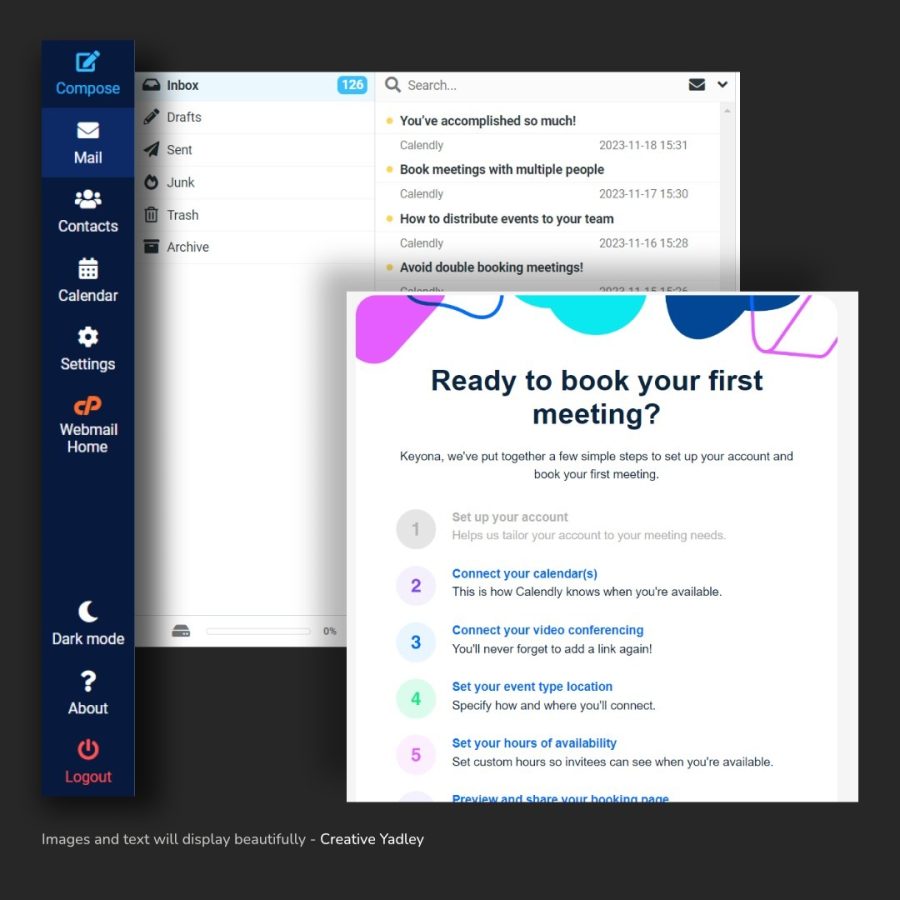Click the 'Connect your calendar(s)' link
The width and height of the screenshot is (900, 900).
click(524, 573)
